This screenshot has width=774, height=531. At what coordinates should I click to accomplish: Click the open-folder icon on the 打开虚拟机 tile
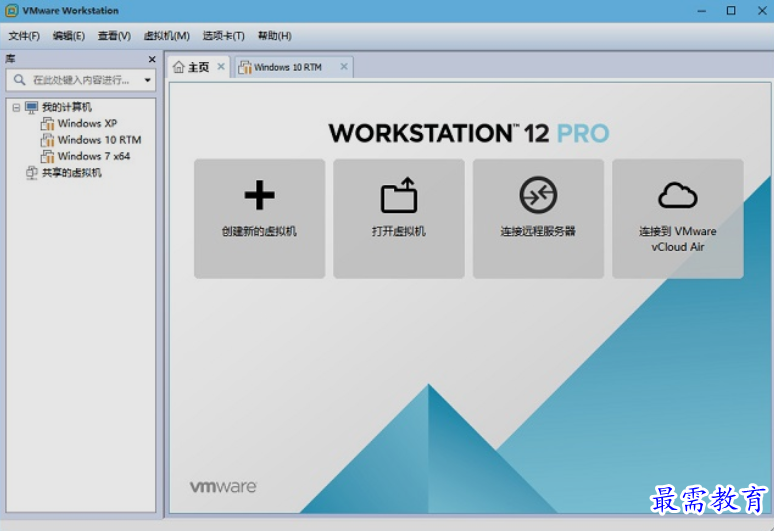point(399,195)
